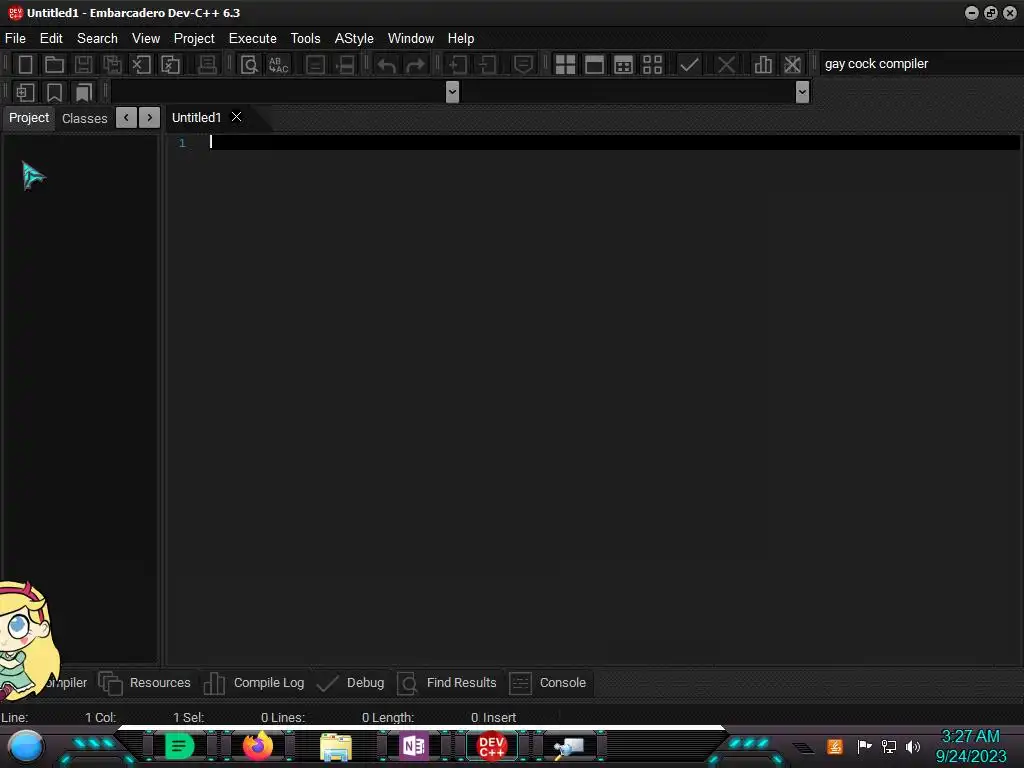The image size is (1024, 768).
Task: Open the Find Results bottom tab
Action: 447,682
